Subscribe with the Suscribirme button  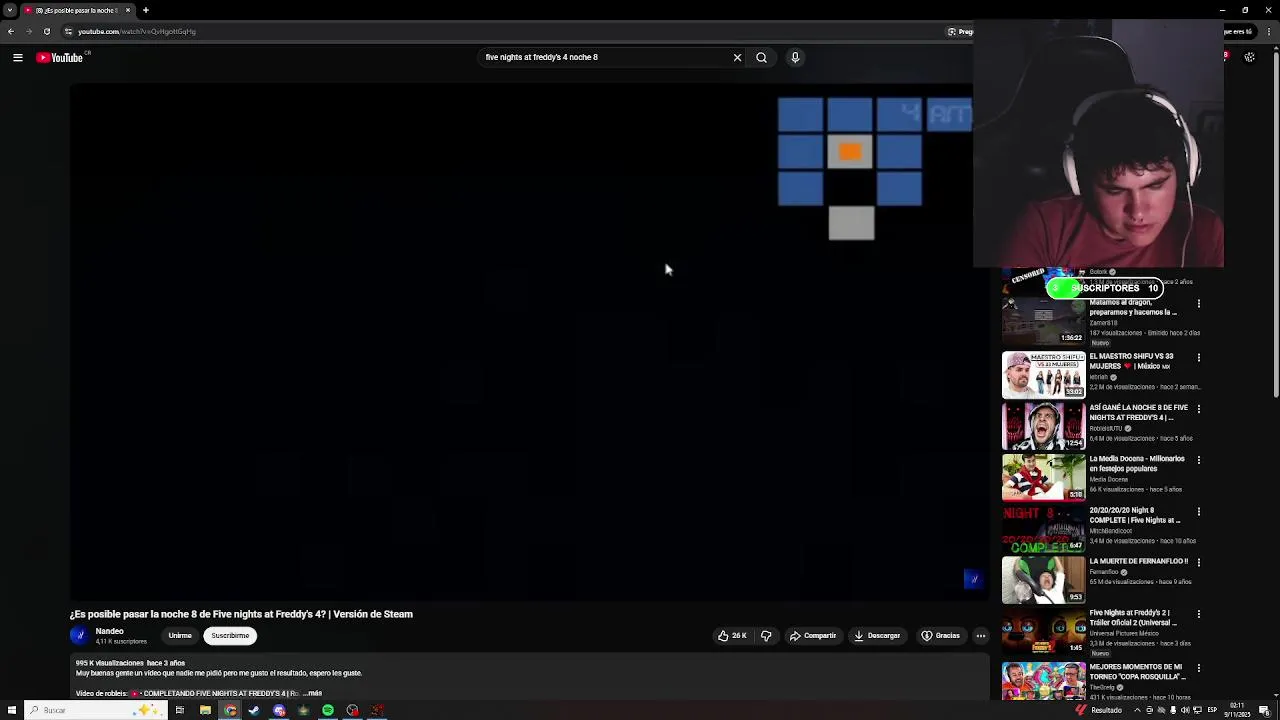pos(230,636)
